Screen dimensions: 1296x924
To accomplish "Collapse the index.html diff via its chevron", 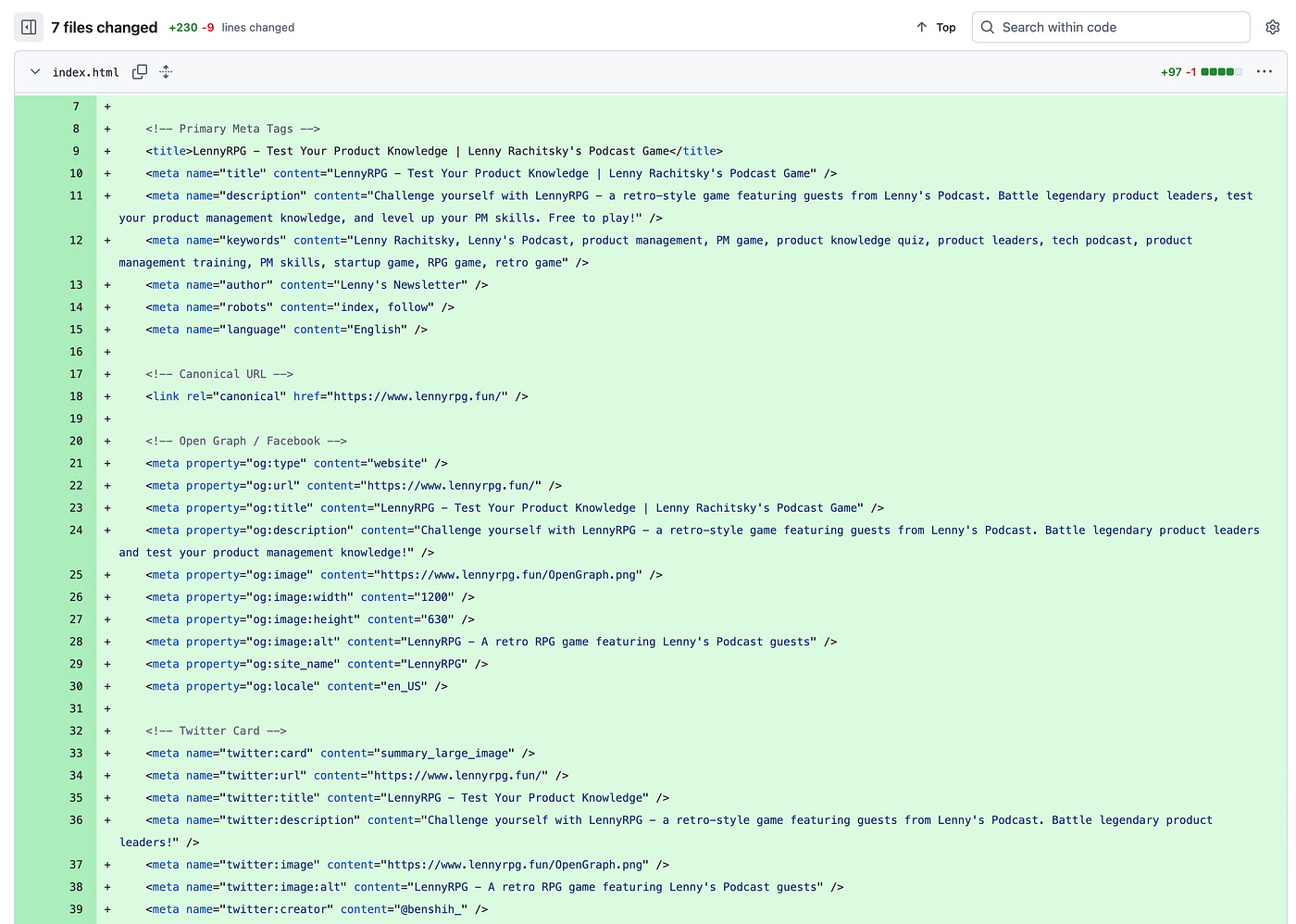I will [34, 71].
